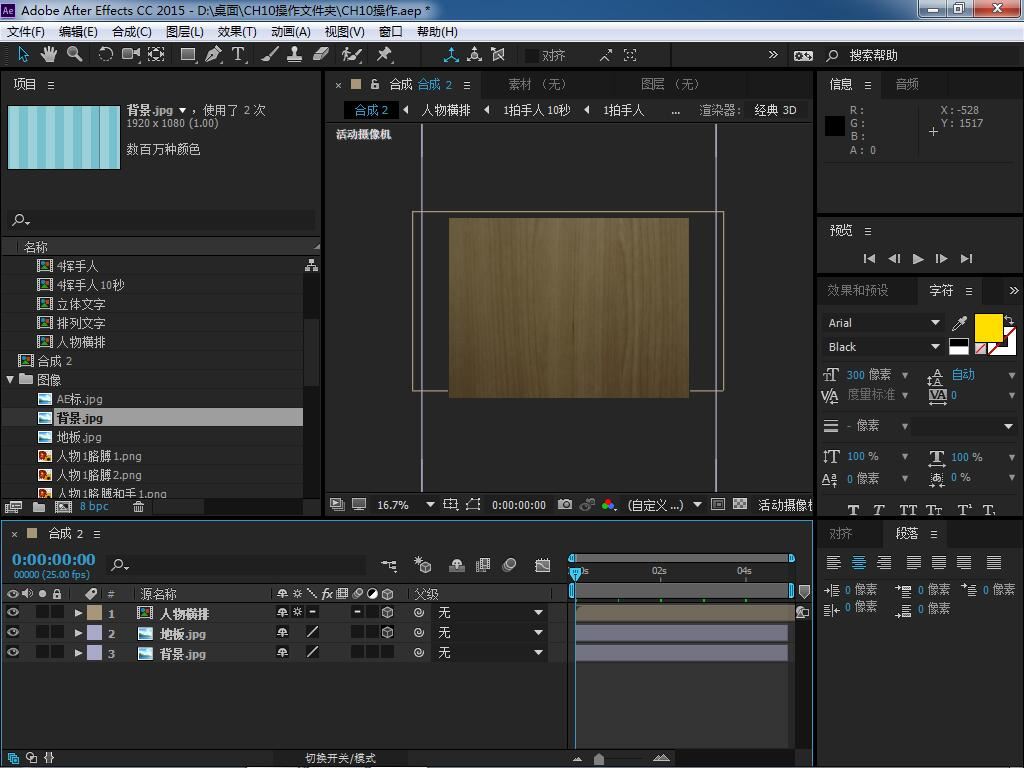1024x768 pixels.
Task: Switch to the 段落 panel tab
Action: (x=907, y=534)
